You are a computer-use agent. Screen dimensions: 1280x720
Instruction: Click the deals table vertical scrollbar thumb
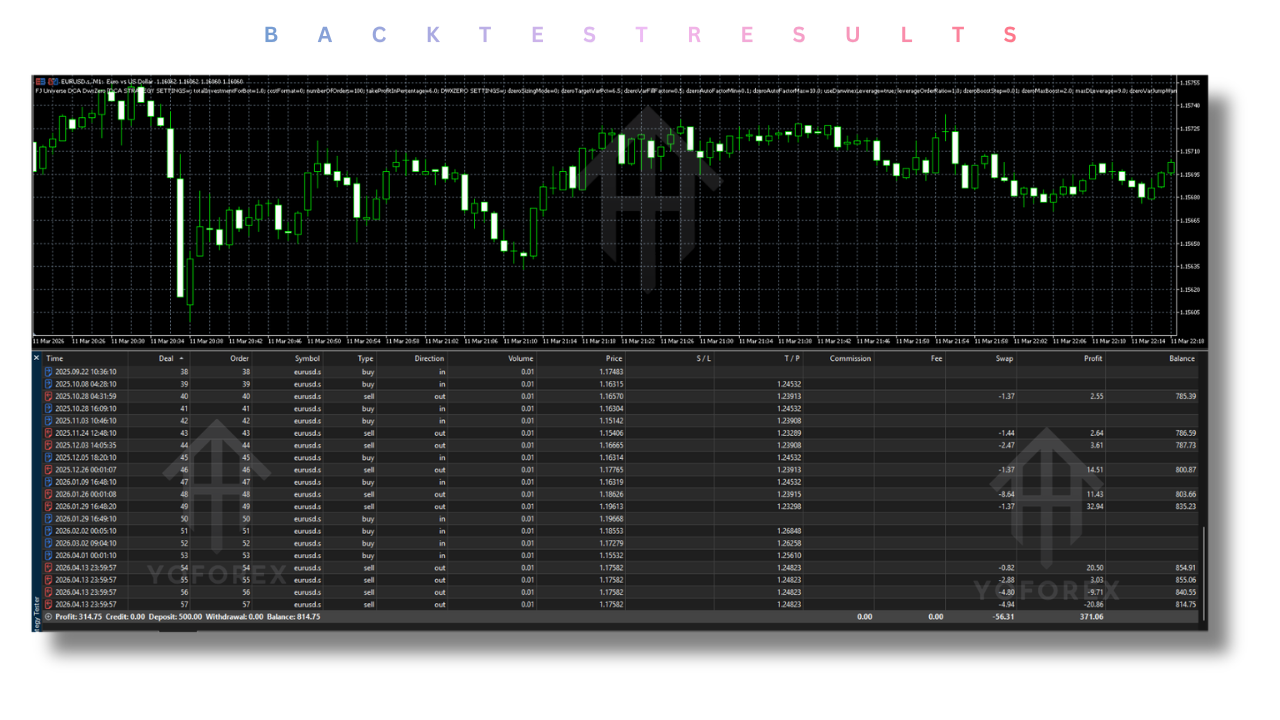(1203, 575)
